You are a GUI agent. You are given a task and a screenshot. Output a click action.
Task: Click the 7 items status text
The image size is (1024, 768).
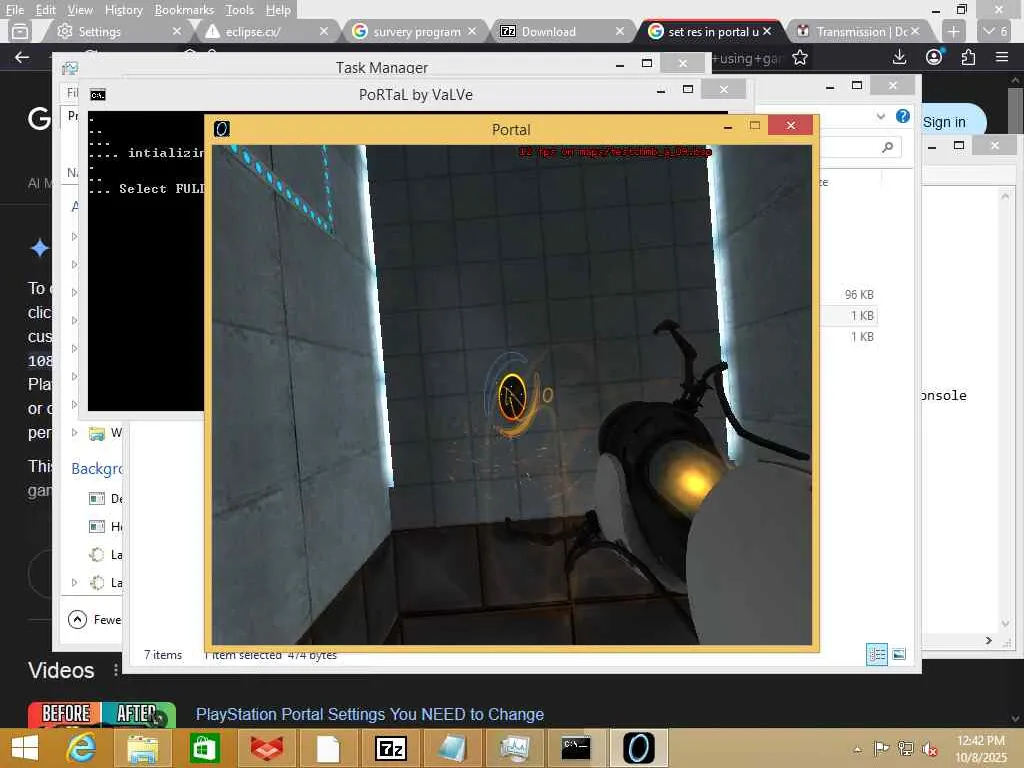coord(163,654)
